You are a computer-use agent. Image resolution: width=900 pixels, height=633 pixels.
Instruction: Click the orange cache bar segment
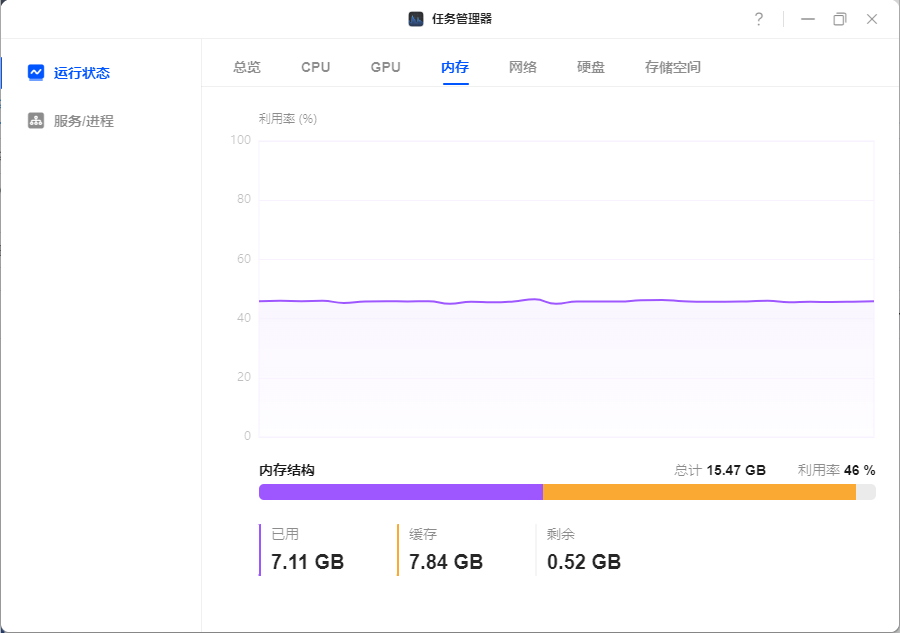pos(699,492)
